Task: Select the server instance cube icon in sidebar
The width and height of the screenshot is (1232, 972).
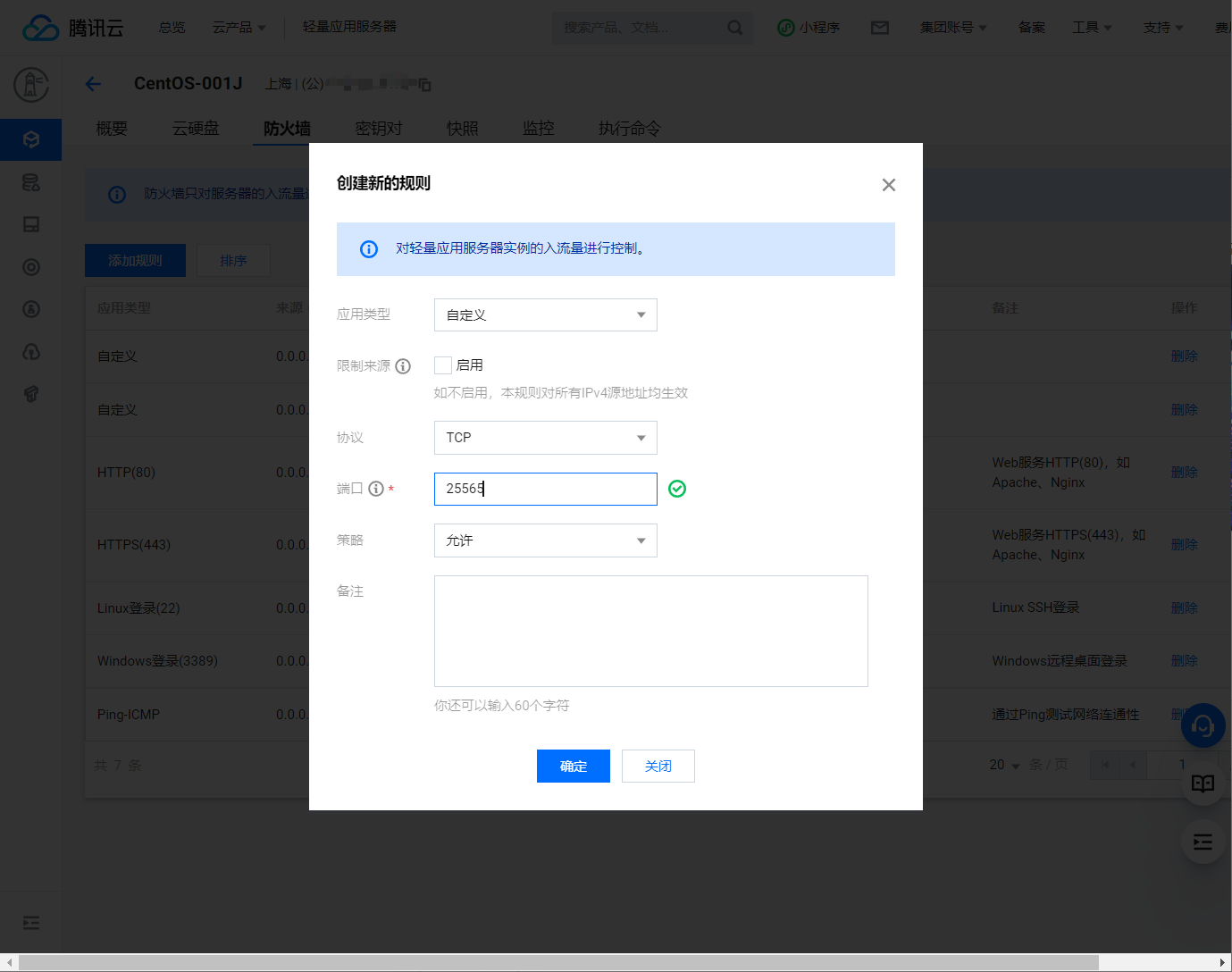Action: pos(31,139)
